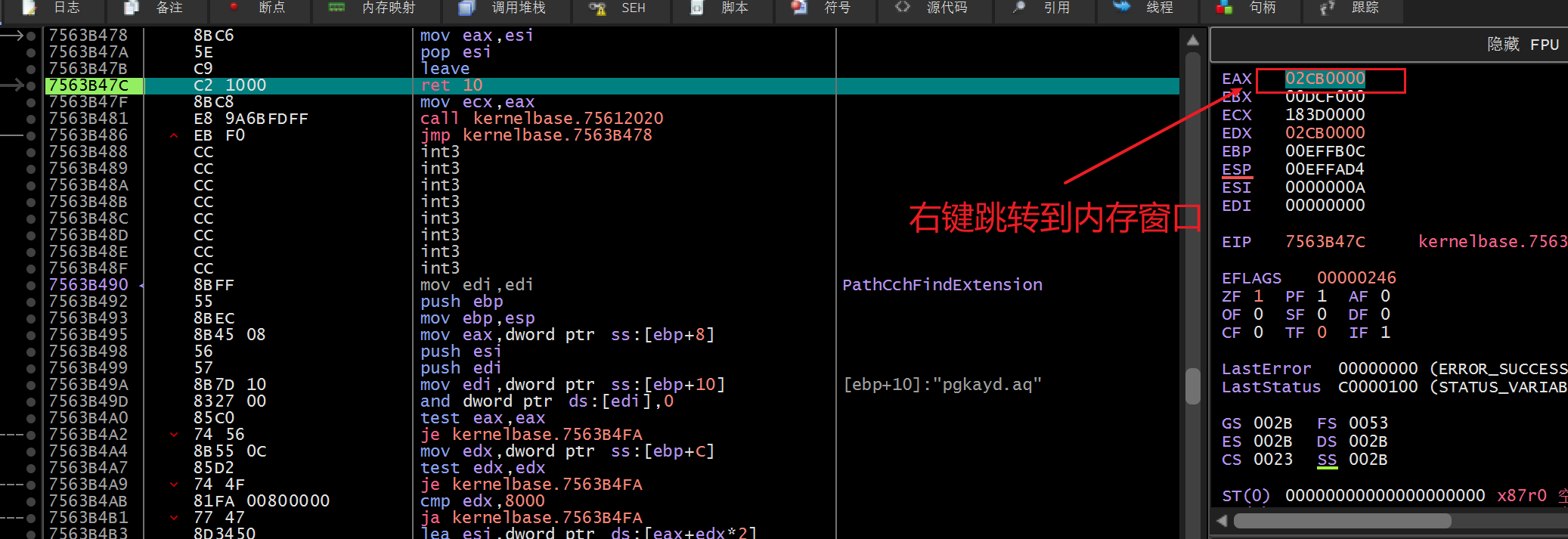Select EAX register value 02CB0000

click(1325, 79)
